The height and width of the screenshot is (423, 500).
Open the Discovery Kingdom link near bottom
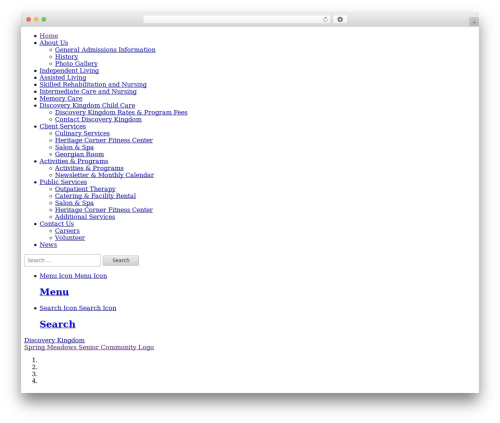point(54,340)
